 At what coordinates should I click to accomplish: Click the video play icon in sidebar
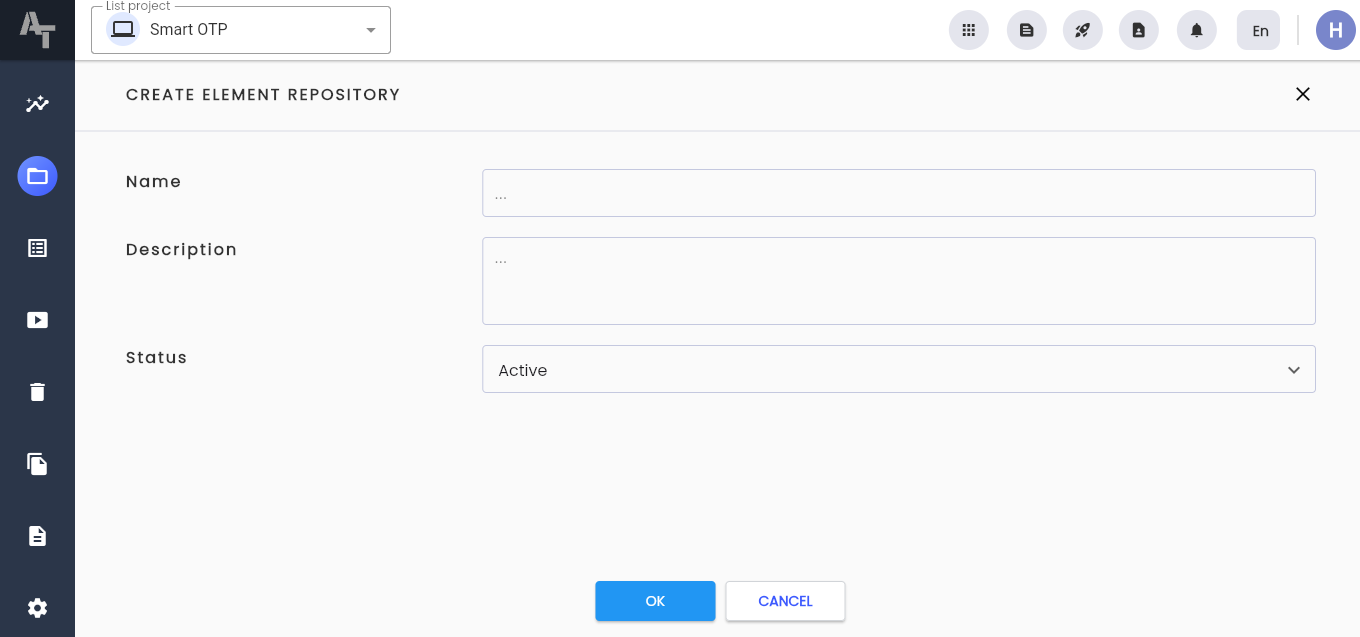point(37,320)
